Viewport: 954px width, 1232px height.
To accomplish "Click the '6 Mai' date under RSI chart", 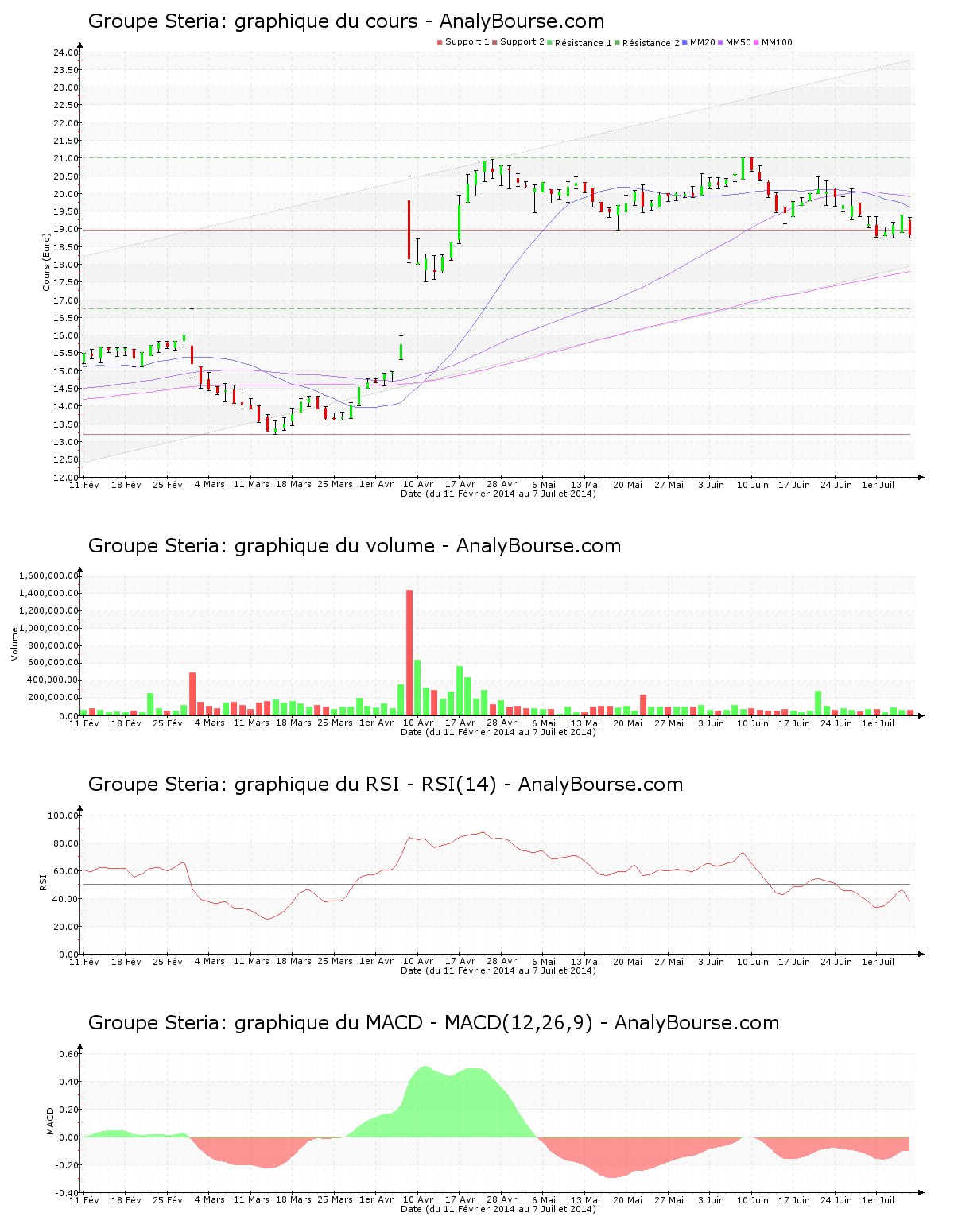I will coord(544,962).
